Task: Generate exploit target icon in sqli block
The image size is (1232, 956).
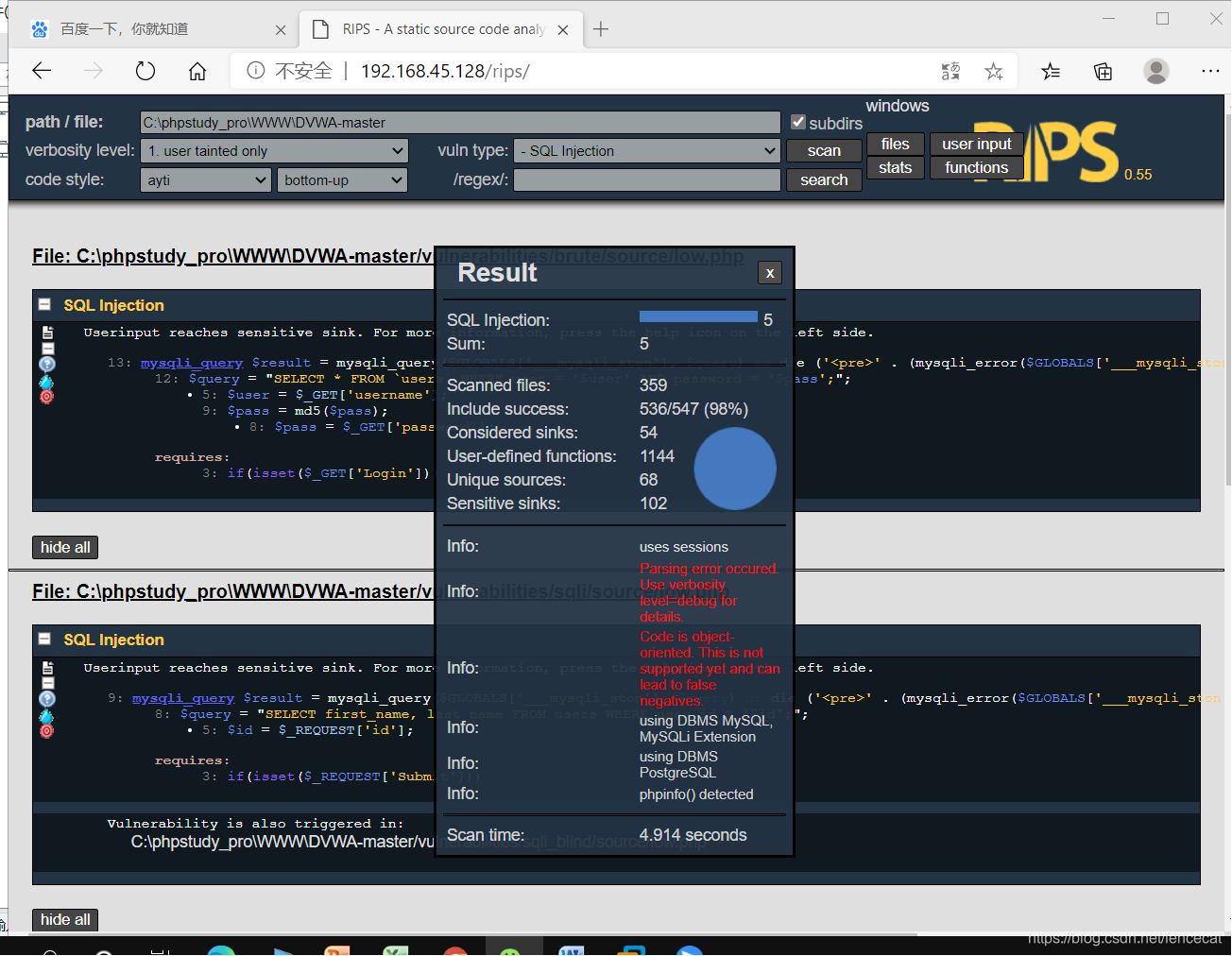Action: [47, 731]
